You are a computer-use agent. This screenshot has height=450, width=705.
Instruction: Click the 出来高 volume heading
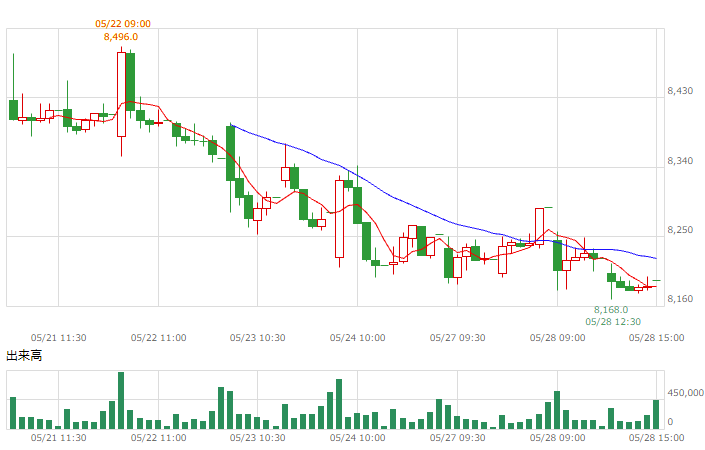[x=24, y=356]
